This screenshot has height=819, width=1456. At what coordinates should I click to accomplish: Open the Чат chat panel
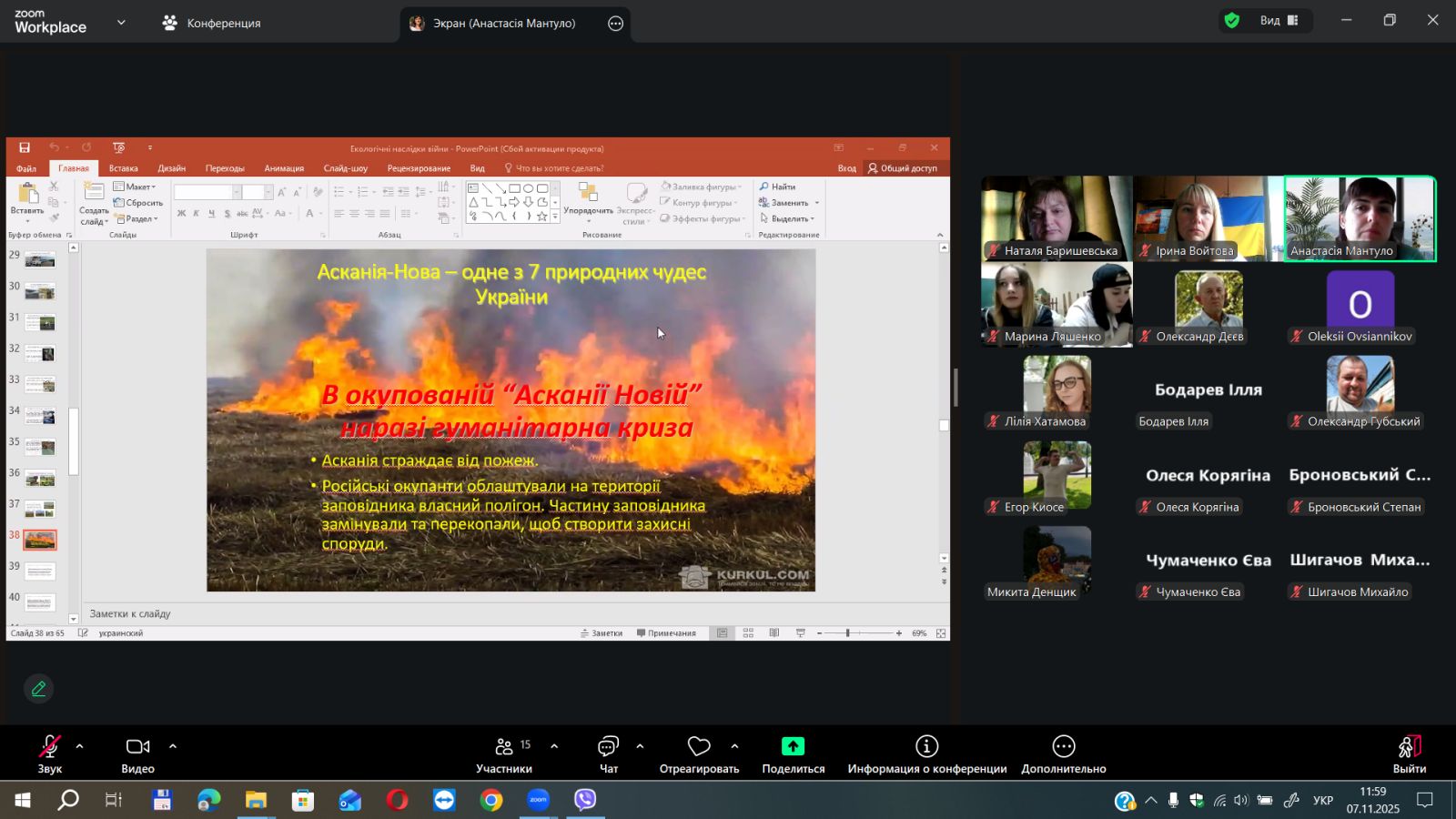608,753
